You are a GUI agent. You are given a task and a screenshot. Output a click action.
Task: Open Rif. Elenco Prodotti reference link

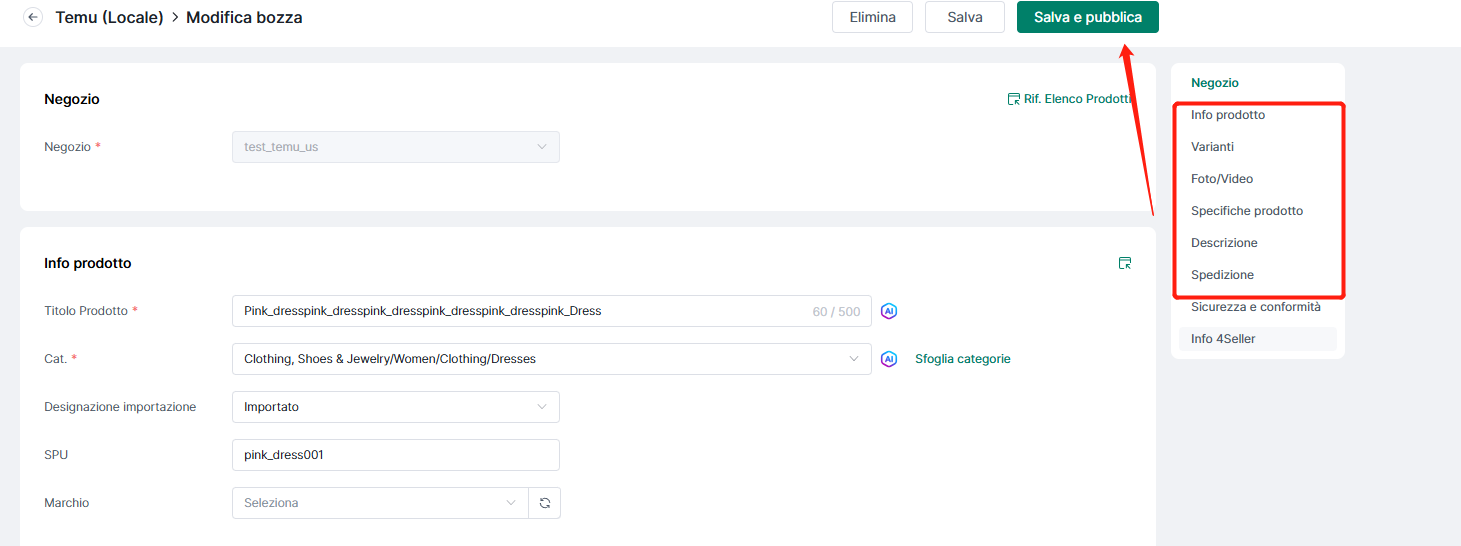point(1069,99)
